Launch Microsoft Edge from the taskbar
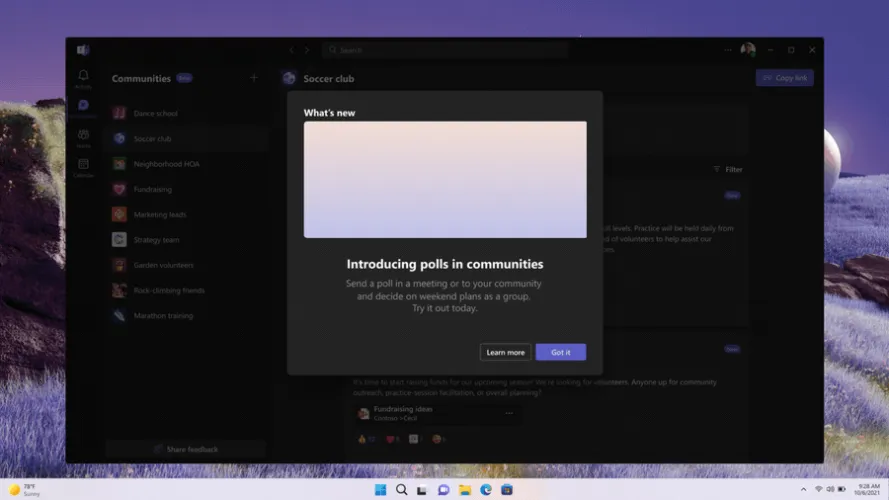Image resolution: width=889 pixels, height=500 pixels. coord(486,490)
